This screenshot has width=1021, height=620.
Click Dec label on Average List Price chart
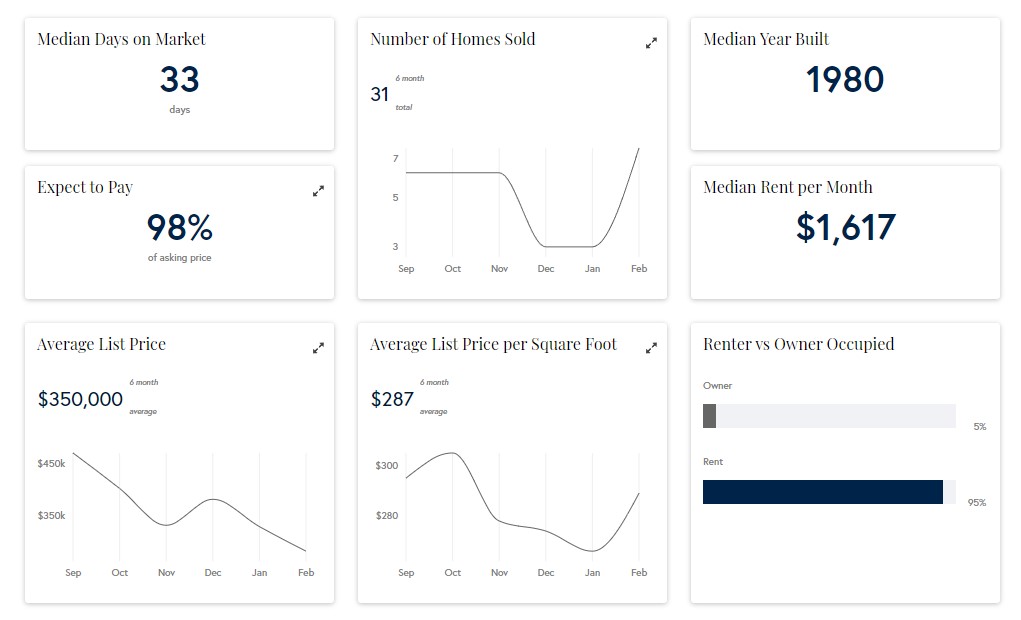213,573
